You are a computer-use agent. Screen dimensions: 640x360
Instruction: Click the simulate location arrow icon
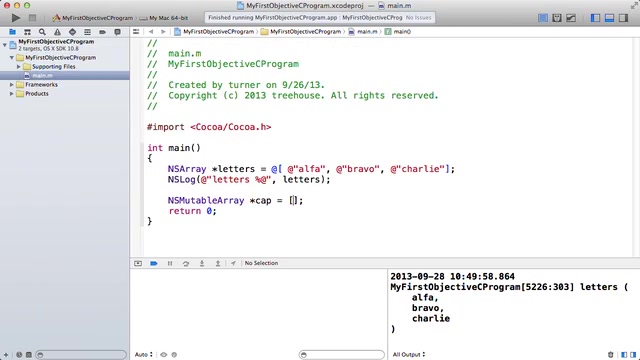point(233,263)
